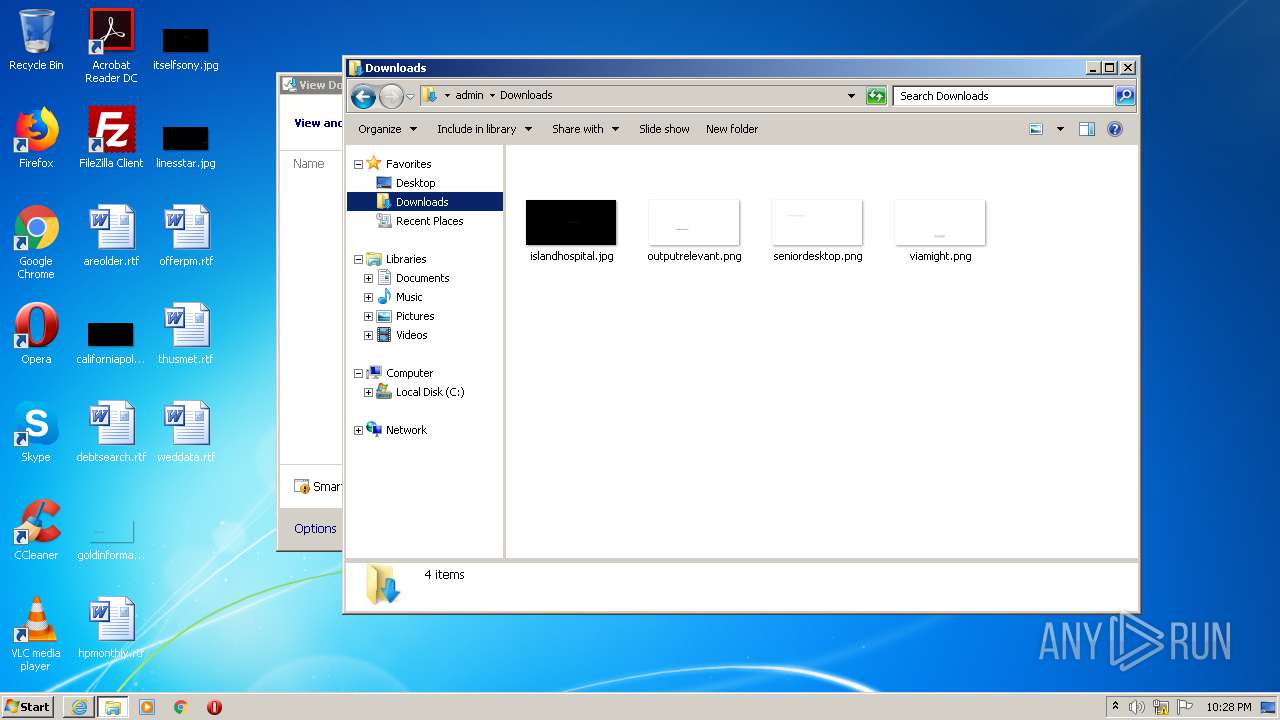Collapse the Favorites tree group

pos(358,164)
